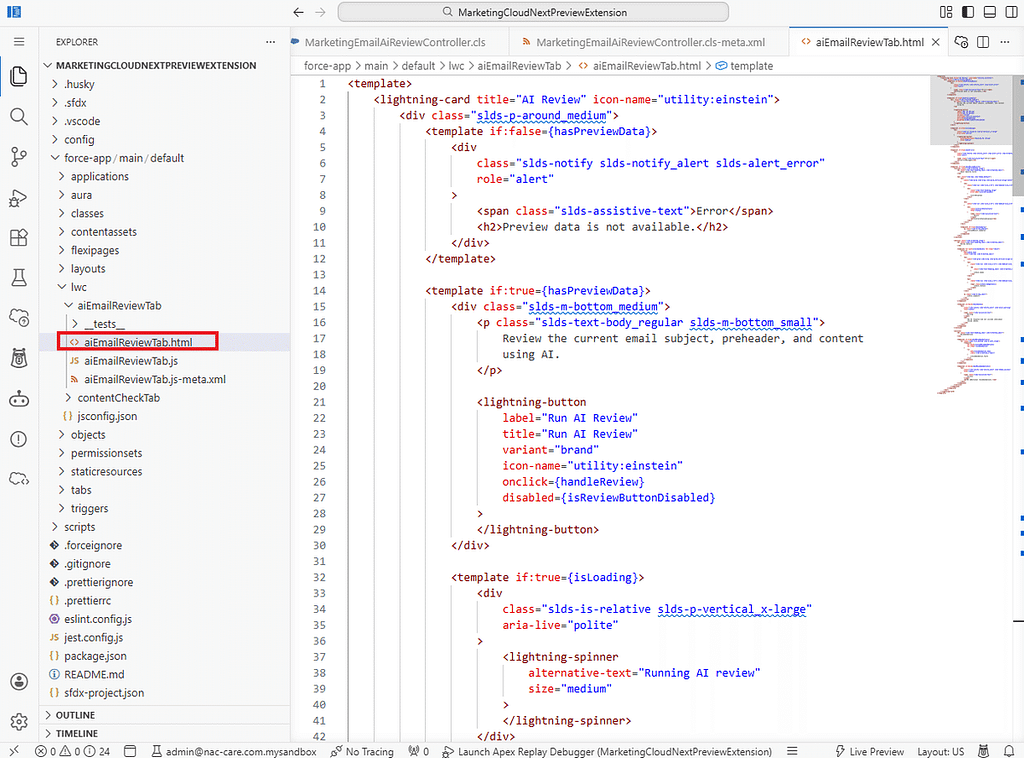Close the aiEmailReviewTab.html tab
The width and height of the screenshot is (1024, 758).
(x=936, y=42)
